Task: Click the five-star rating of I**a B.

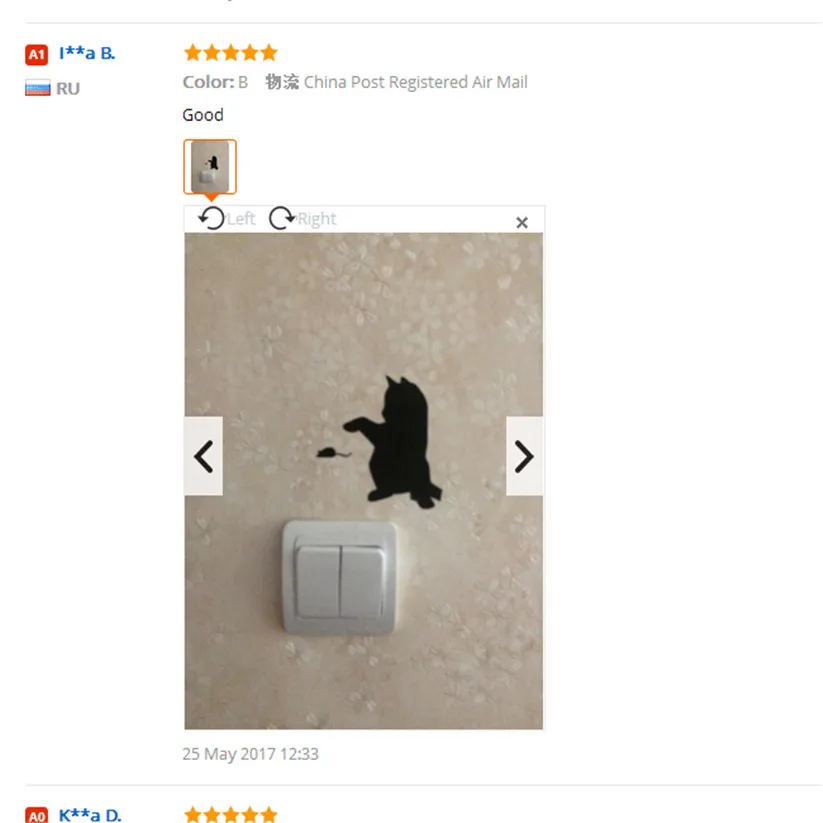Action: [x=230, y=52]
